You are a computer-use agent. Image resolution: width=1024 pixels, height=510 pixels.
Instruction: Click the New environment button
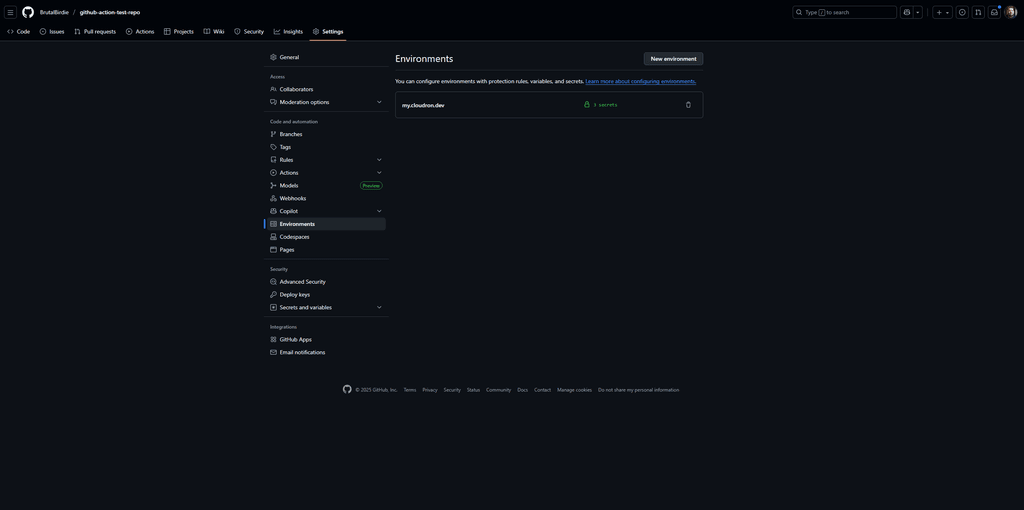click(673, 59)
